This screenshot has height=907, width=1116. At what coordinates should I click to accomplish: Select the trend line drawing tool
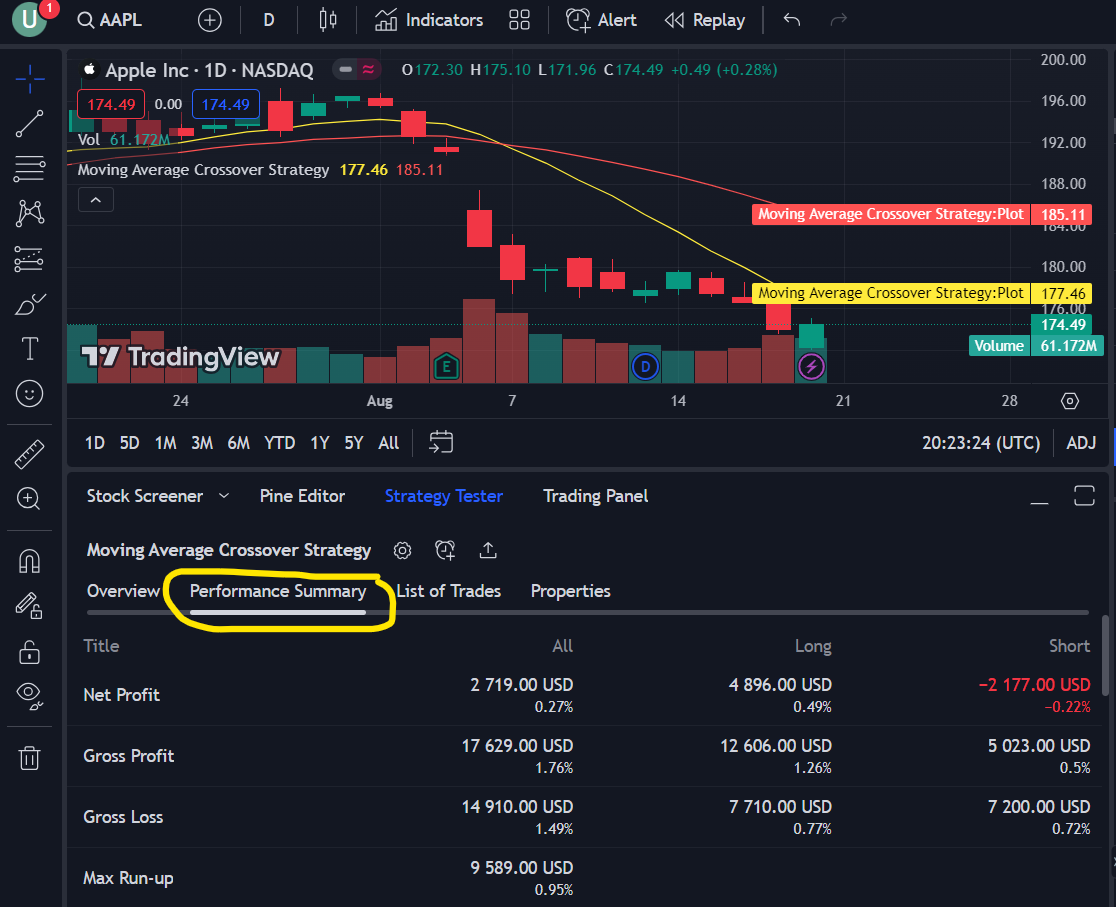coord(30,124)
